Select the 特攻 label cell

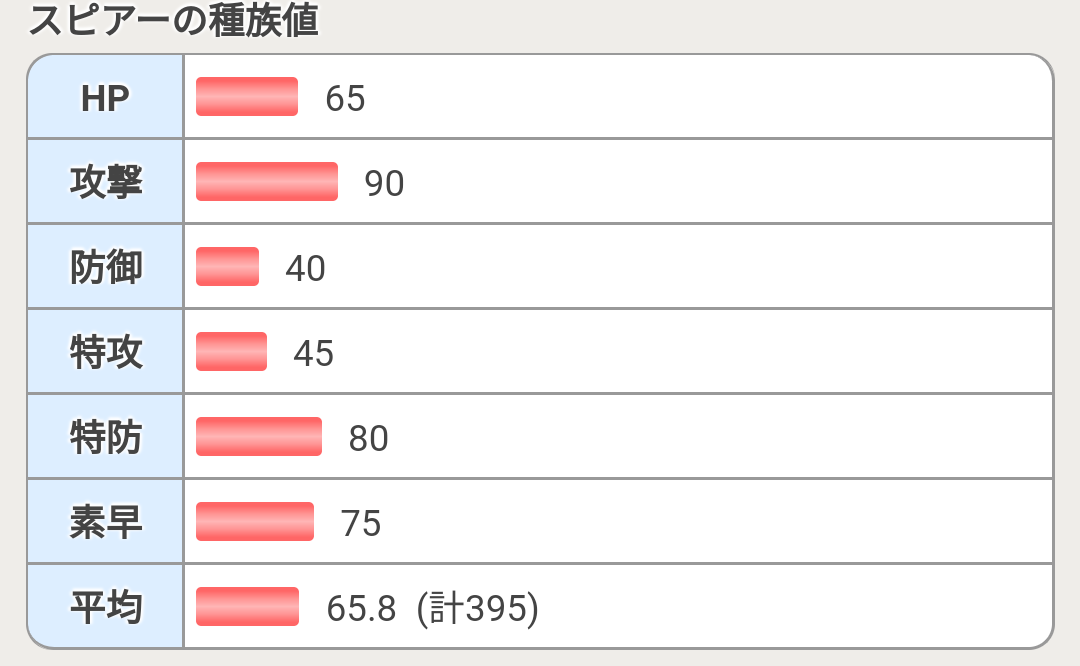pos(105,352)
